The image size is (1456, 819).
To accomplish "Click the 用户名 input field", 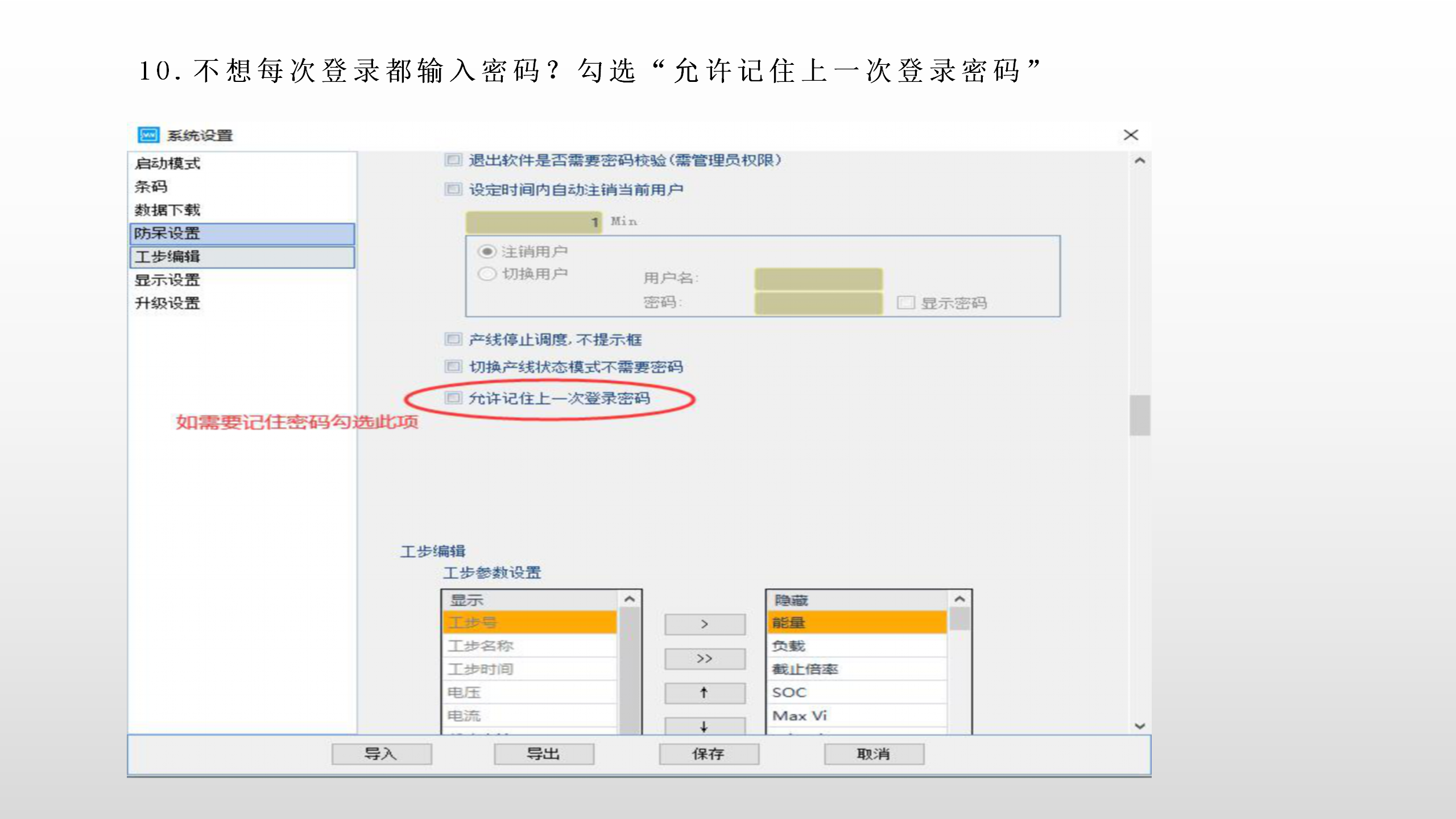I will pos(818,279).
